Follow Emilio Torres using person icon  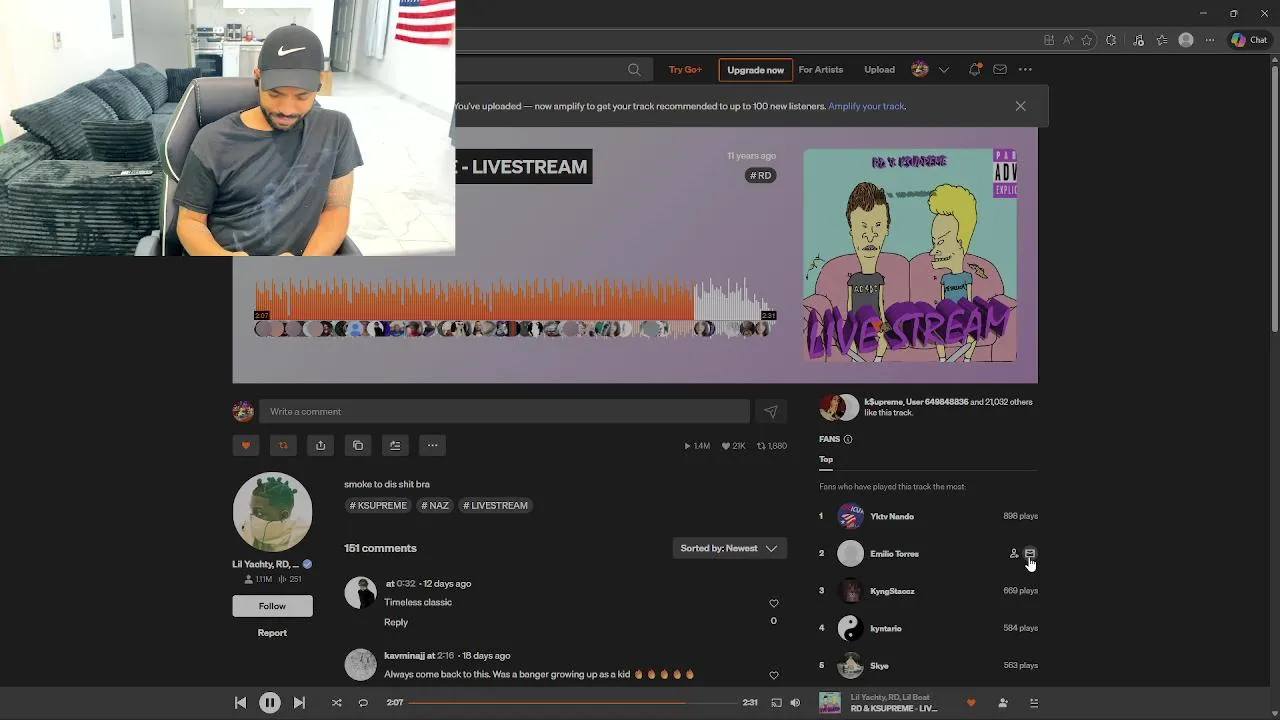[x=1013, y=554]
